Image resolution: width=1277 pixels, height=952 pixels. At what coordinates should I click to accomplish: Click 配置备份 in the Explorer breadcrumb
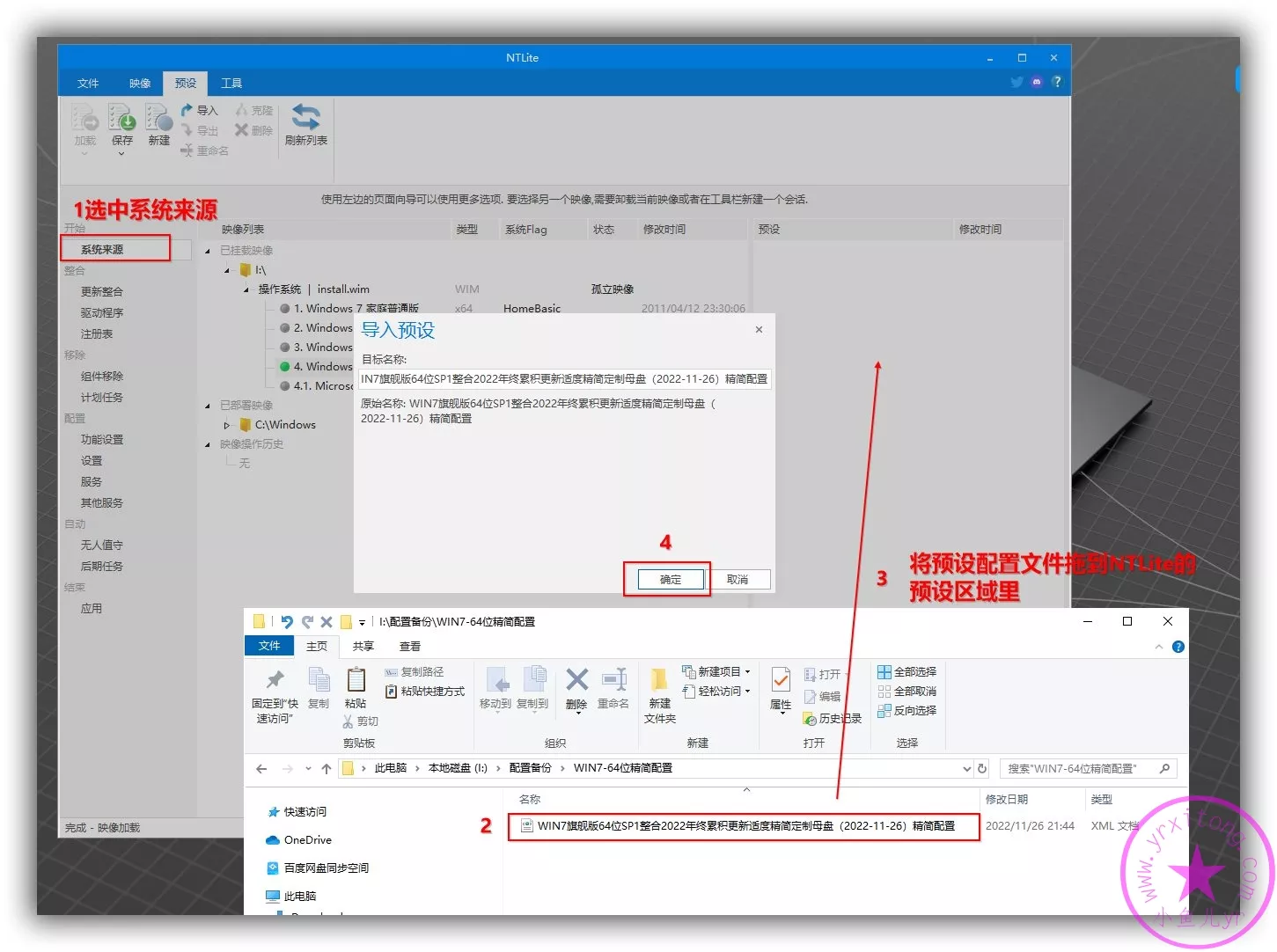point(530,768)
